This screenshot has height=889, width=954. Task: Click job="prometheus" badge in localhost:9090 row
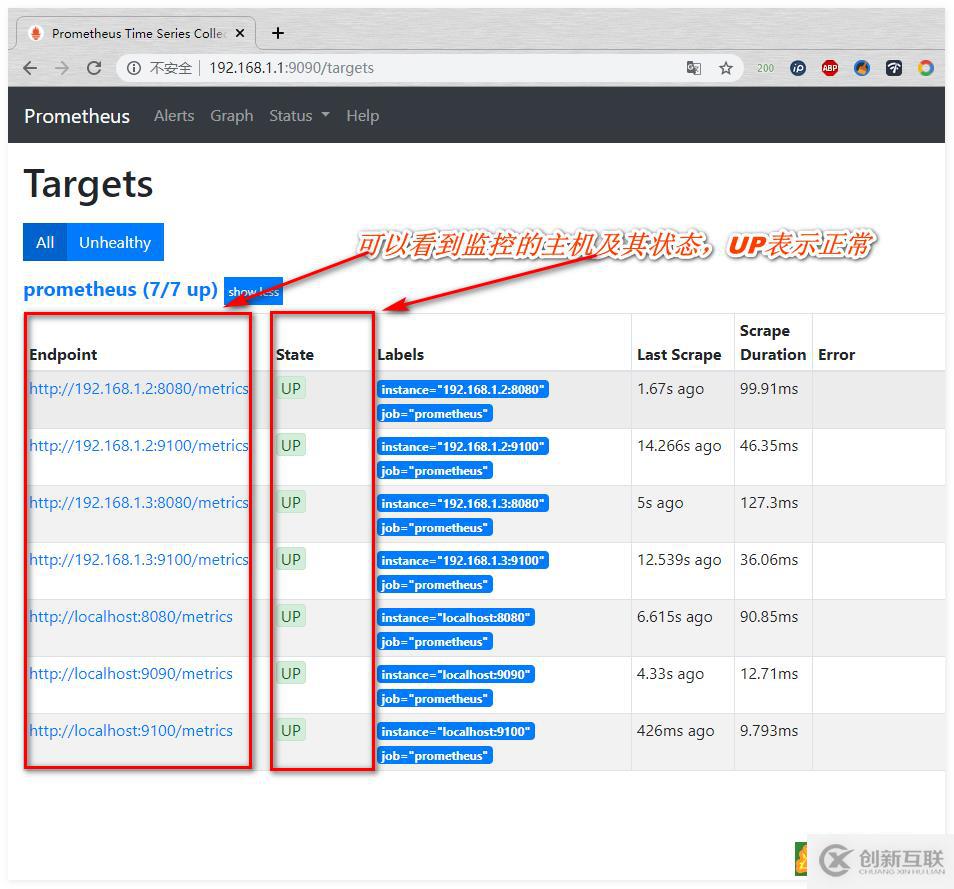pos(434,699)
